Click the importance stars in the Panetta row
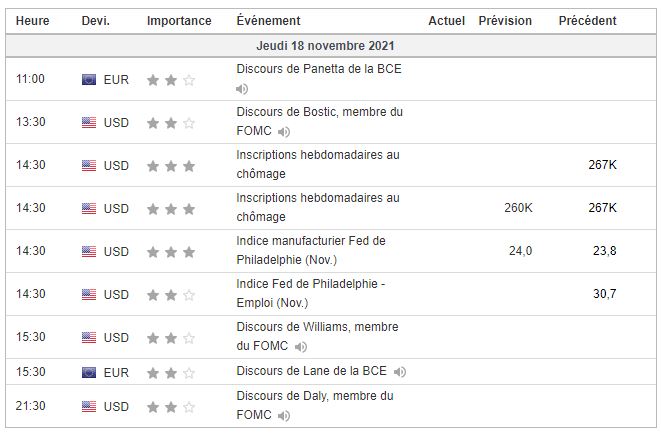Screen dimensions: 661x435 (x=171, y=79)
